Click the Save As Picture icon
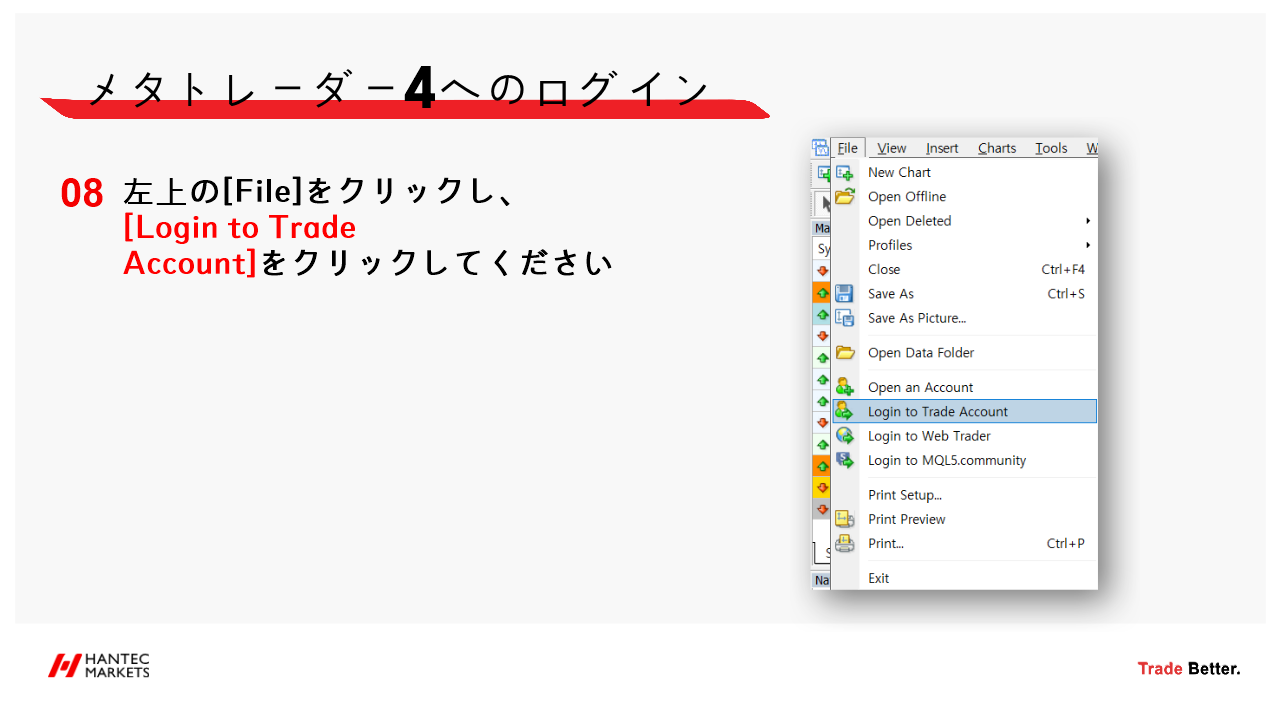This screenshot has height=720, width=1280. [847, 318]
